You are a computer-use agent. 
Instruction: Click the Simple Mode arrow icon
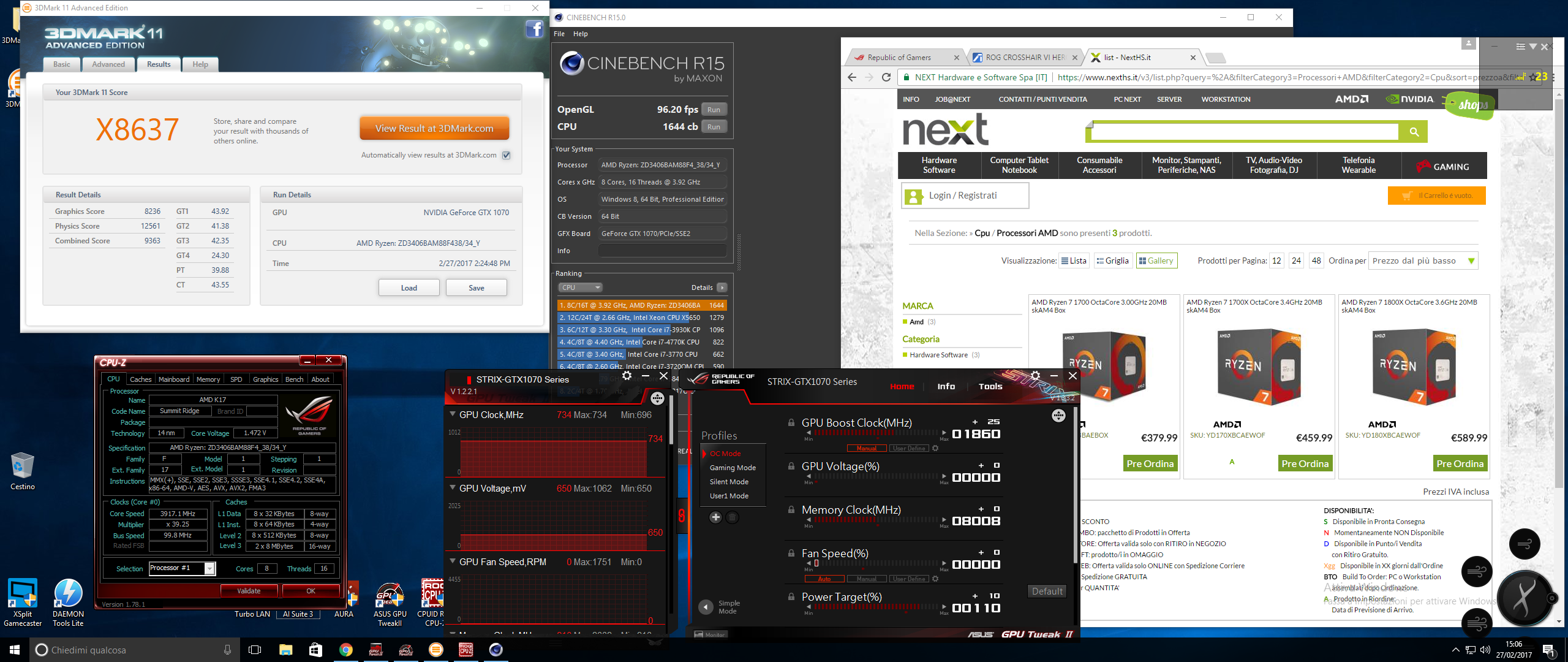[706, 607]
